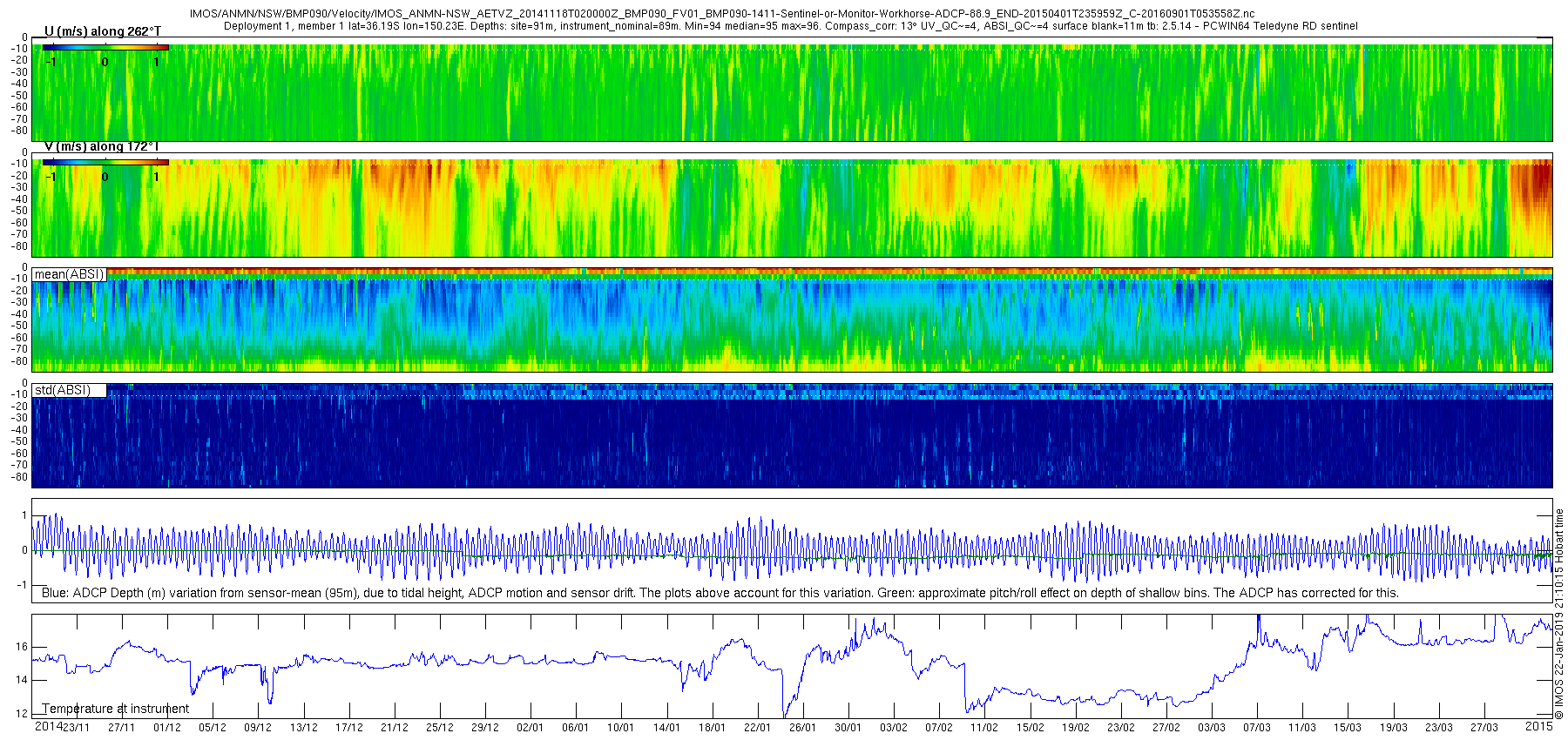Click the 2015 year label on the time axis

pos(1539,726)
